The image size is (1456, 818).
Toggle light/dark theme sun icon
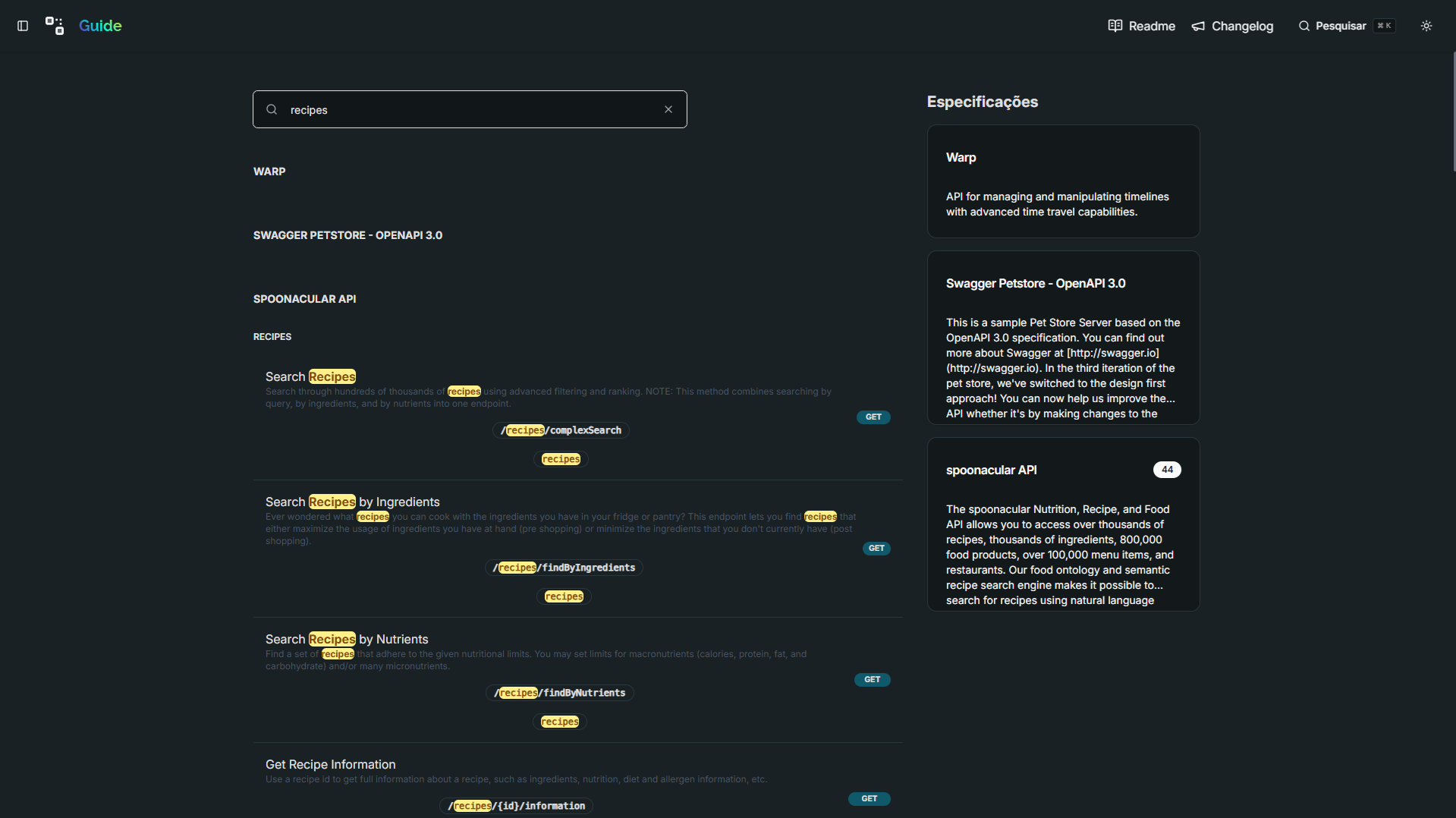[x=1426, y=26]
